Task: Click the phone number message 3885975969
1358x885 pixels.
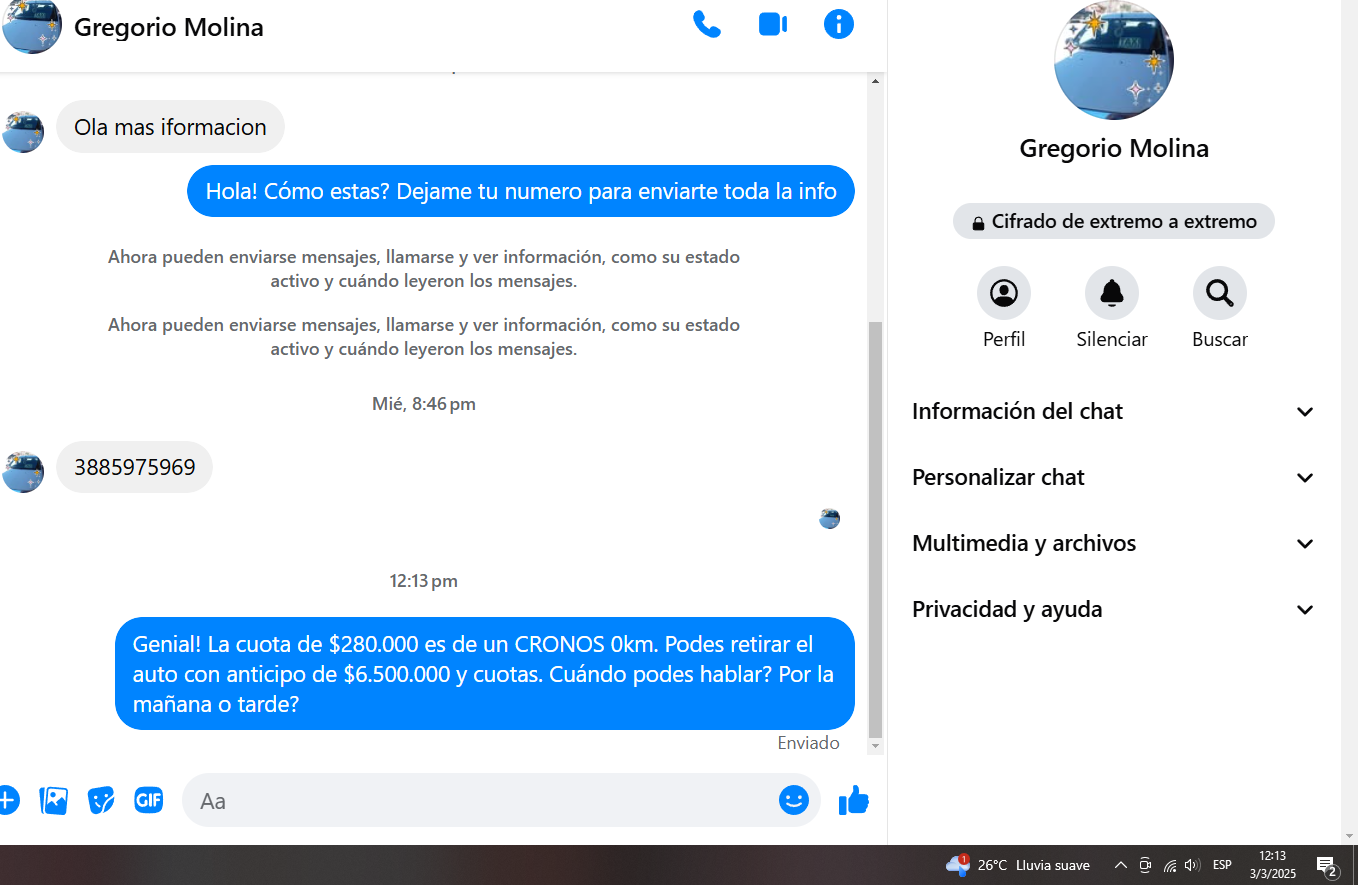Action: tap(135, 467)
